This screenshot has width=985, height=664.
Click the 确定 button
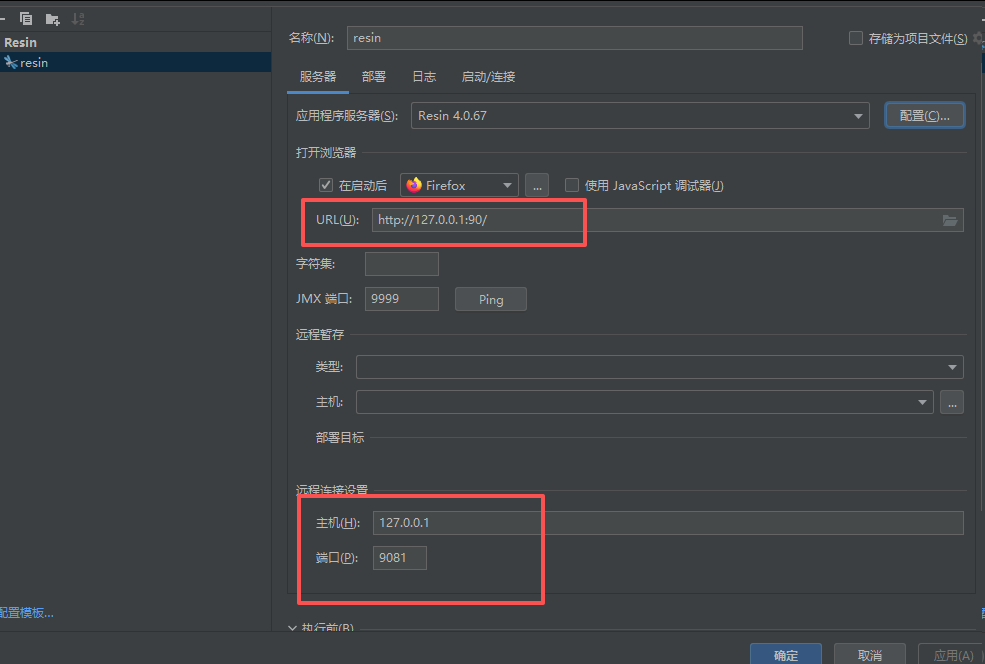(x=785, y=654)
